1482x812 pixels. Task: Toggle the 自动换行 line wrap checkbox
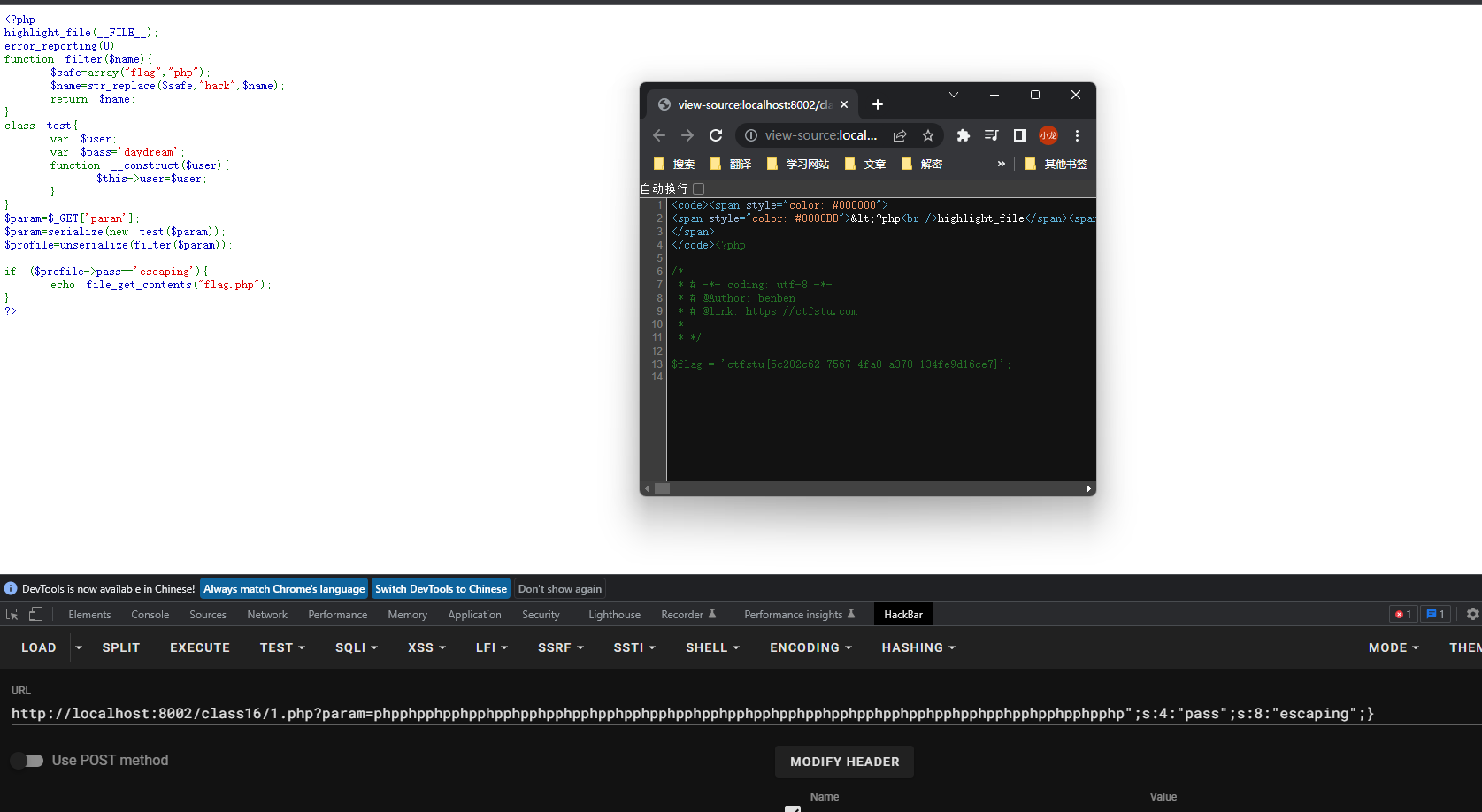698,188
